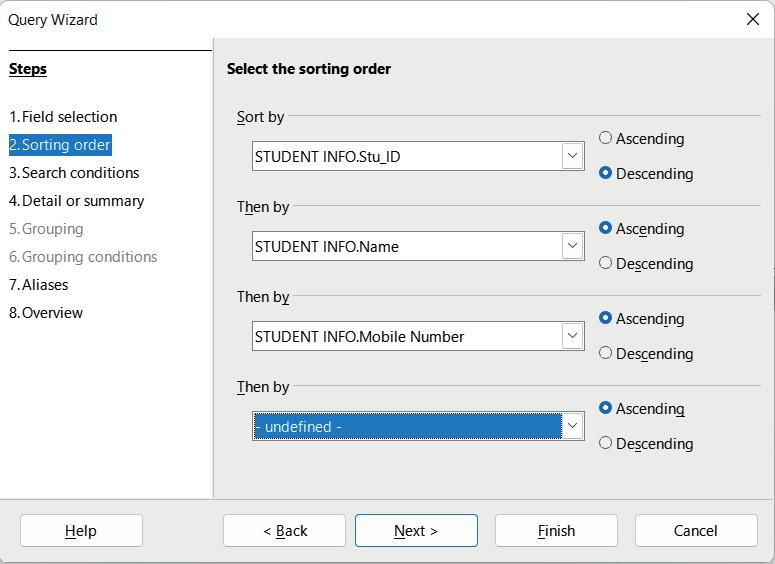
Task: Close the Query Wizard dialog
Action: tap(753, 19)
